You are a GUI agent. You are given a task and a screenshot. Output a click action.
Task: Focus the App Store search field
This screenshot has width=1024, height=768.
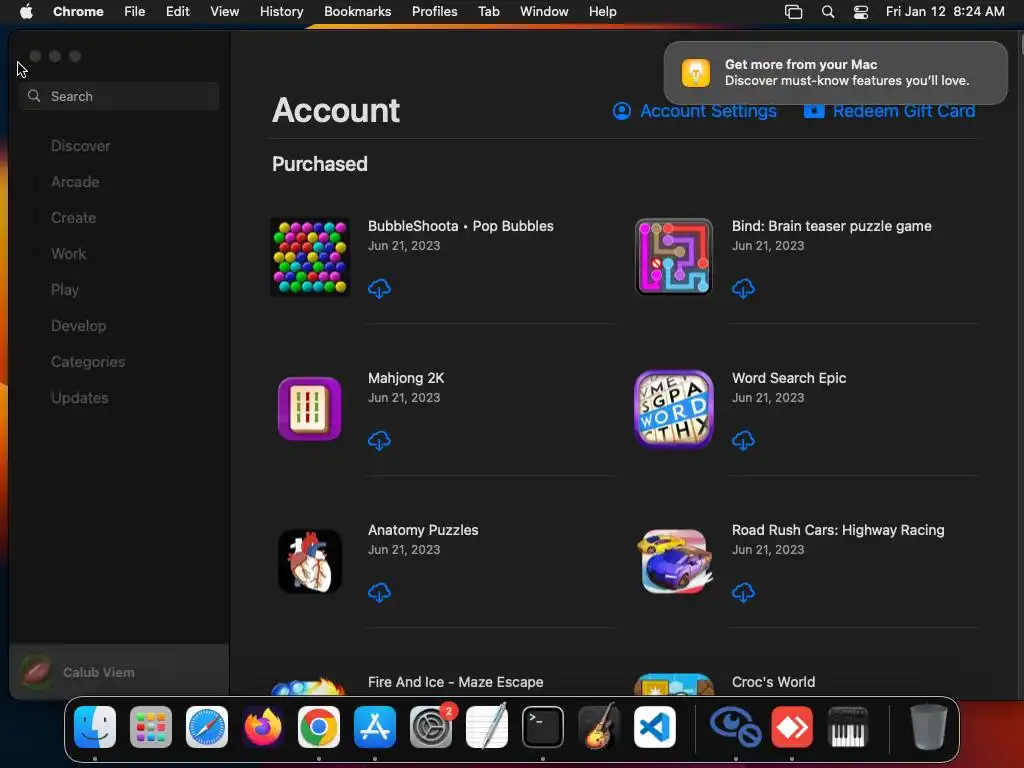click(119, 96)
